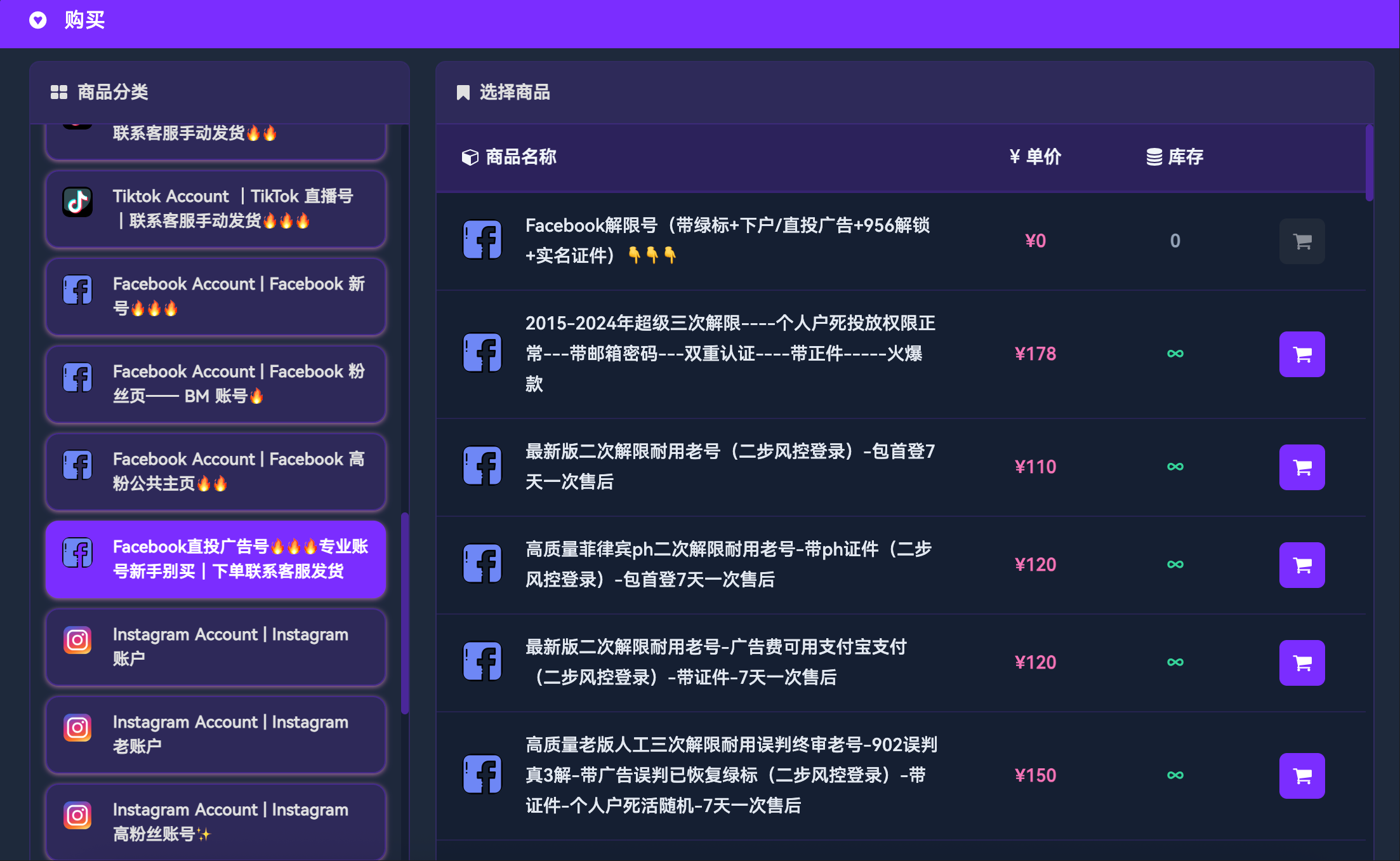
Task: Click cart icon for 菲律宾ph product
Action: pyautogui.click(x=1302, y=565)
